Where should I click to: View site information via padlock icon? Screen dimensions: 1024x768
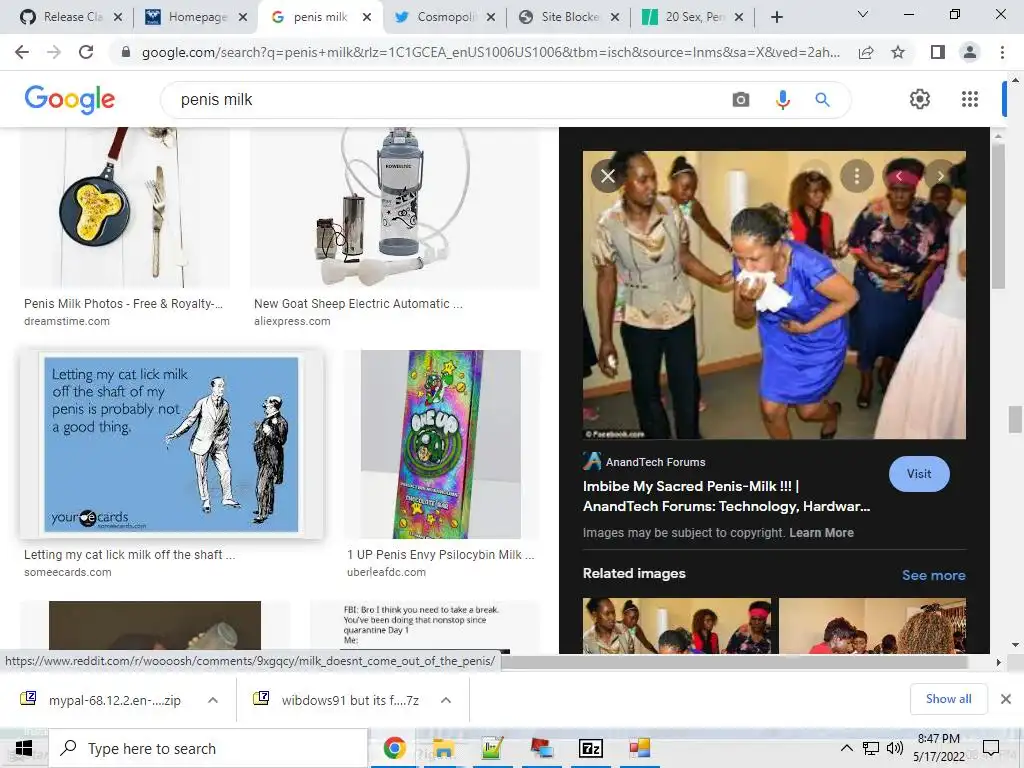tap(126, 52)
